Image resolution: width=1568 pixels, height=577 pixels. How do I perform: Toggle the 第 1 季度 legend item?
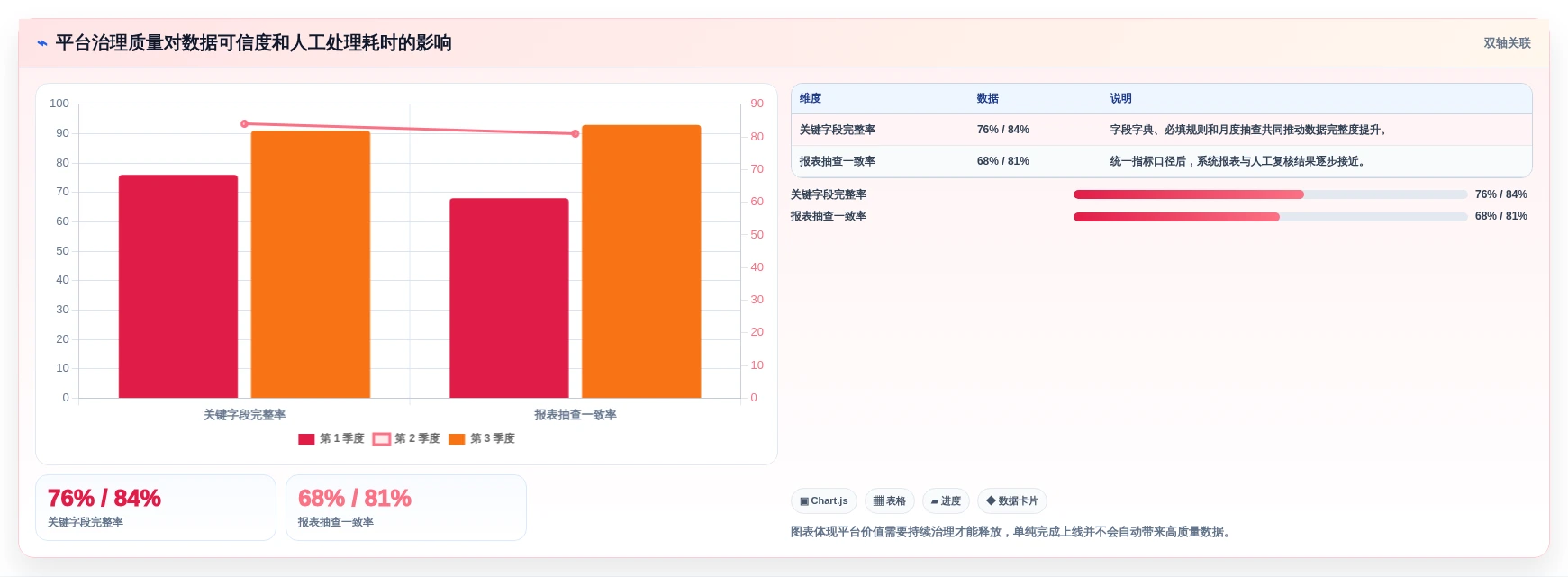pos(331,438)
